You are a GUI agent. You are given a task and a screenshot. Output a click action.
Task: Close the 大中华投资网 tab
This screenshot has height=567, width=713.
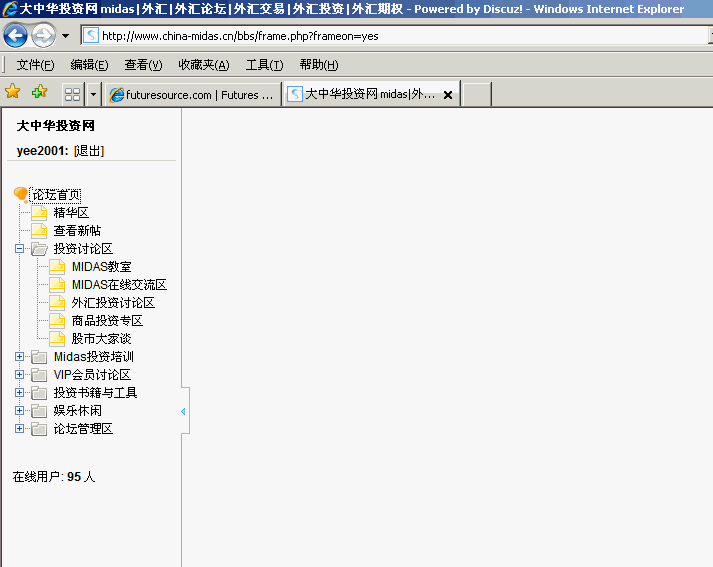click(x=448, y=95)
